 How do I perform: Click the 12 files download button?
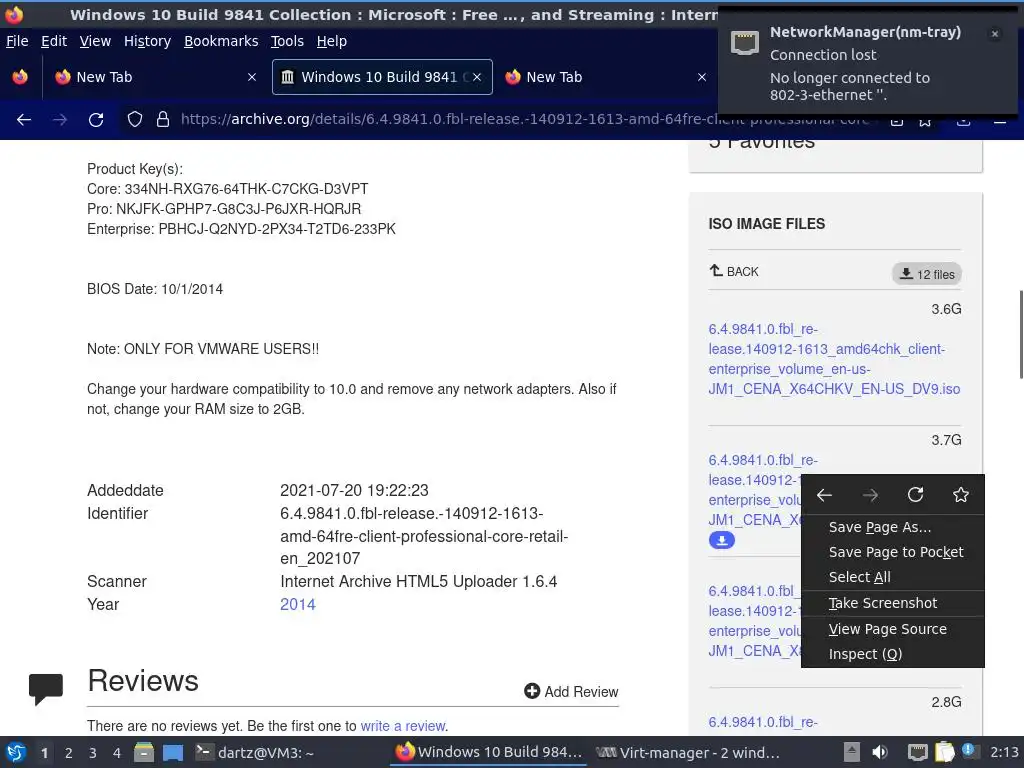coord(927,274)
